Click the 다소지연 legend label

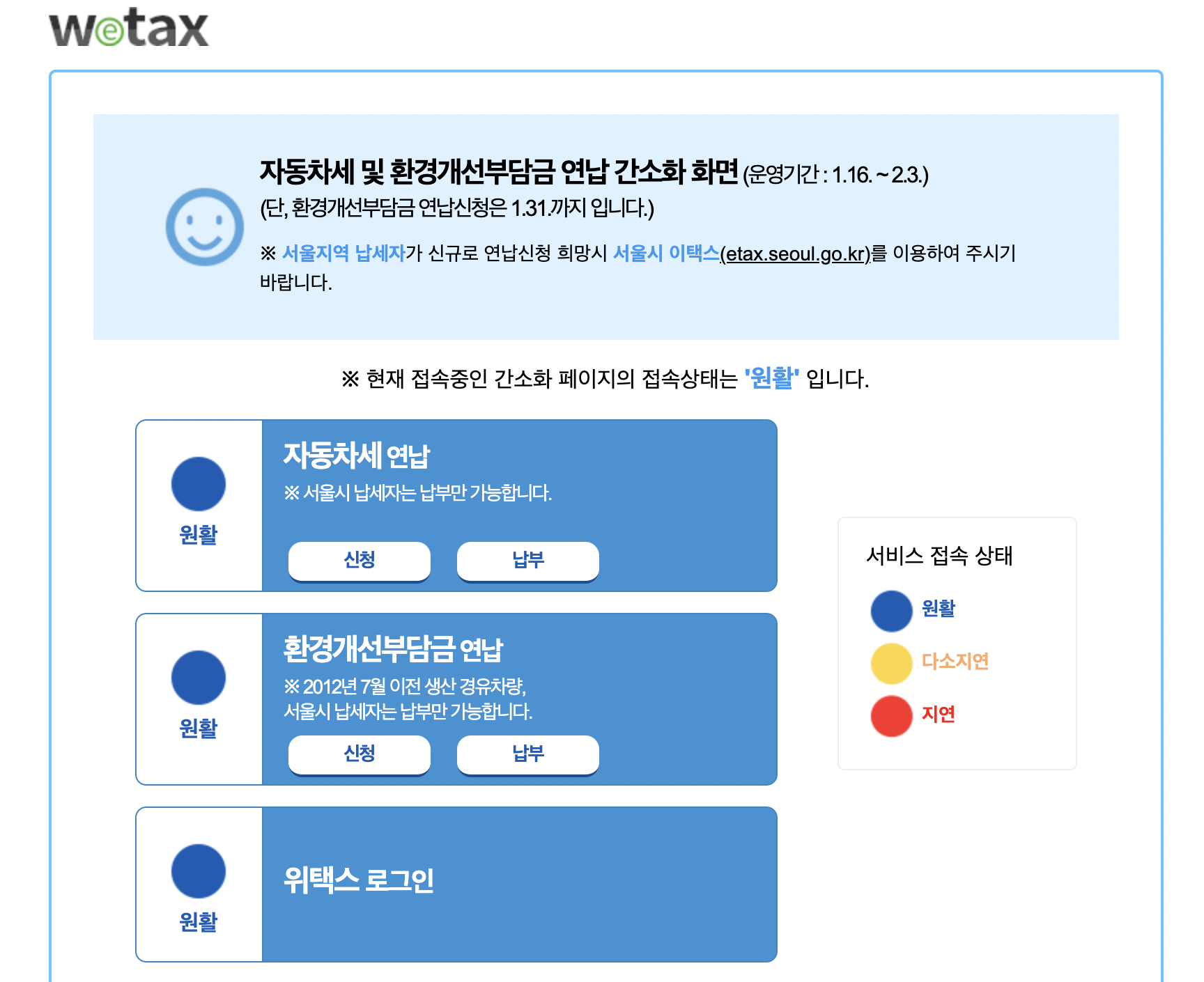tap(955, 661)
